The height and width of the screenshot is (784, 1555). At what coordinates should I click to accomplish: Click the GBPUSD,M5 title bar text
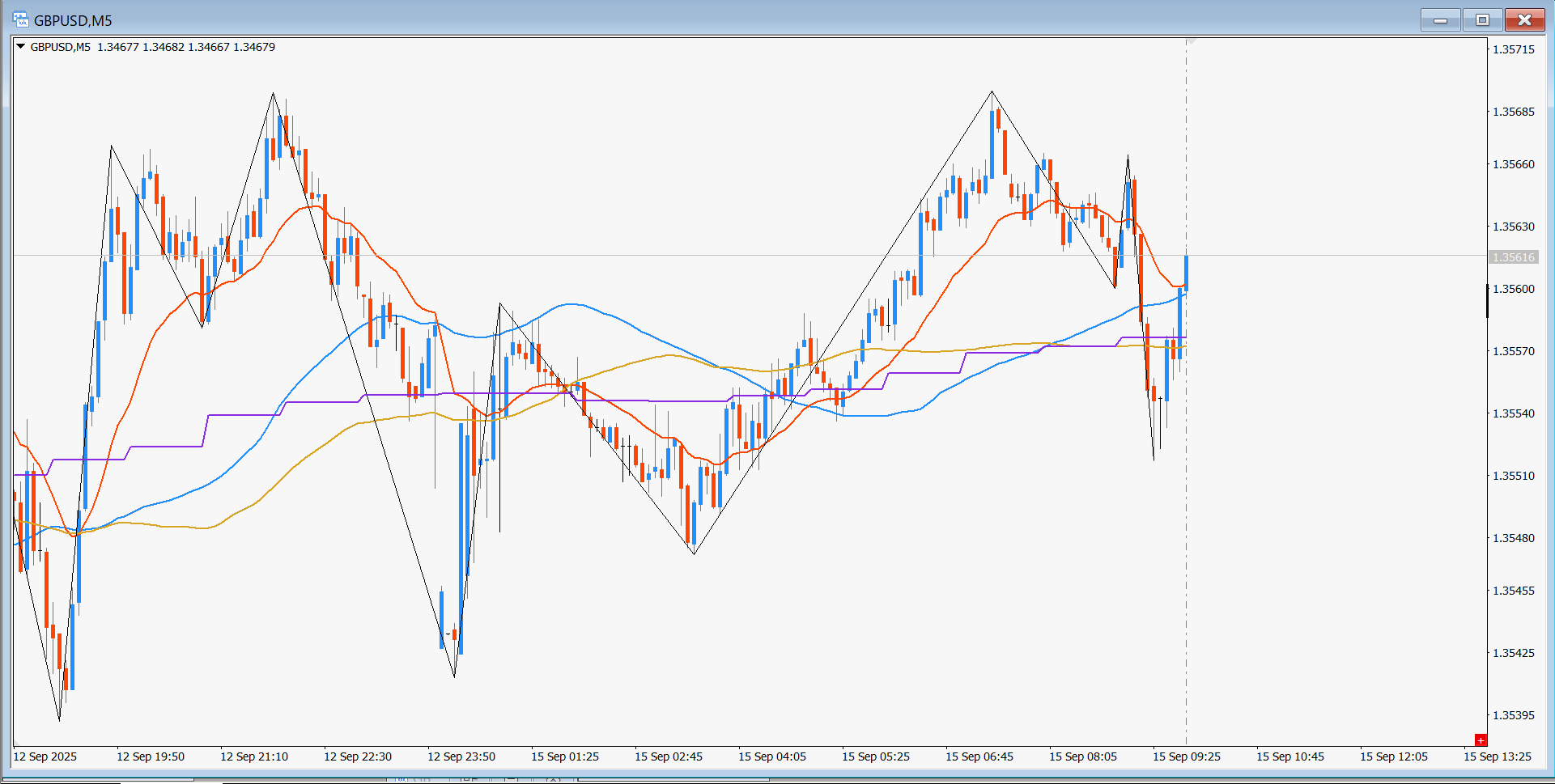[73, 20]
